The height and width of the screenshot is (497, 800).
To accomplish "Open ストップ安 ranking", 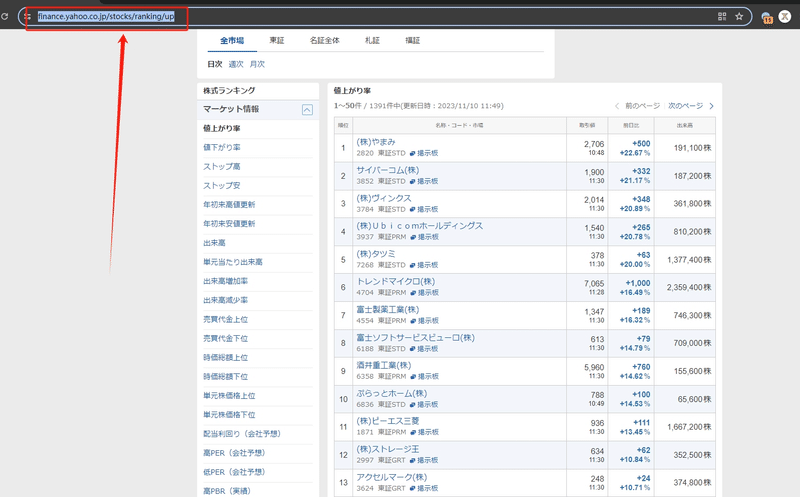I will [x=221, y=185].
